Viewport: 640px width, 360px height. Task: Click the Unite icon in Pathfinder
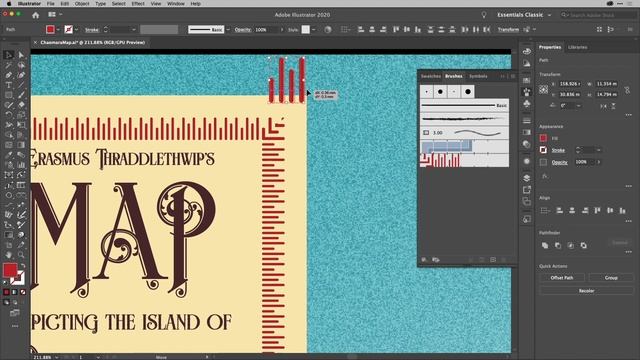tap(545, 245)
